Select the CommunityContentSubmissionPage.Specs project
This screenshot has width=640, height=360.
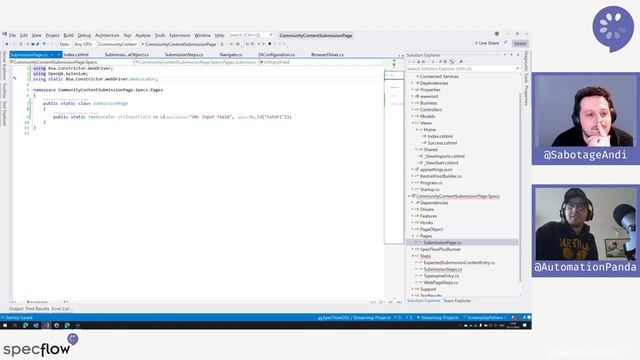coord(458,196)
